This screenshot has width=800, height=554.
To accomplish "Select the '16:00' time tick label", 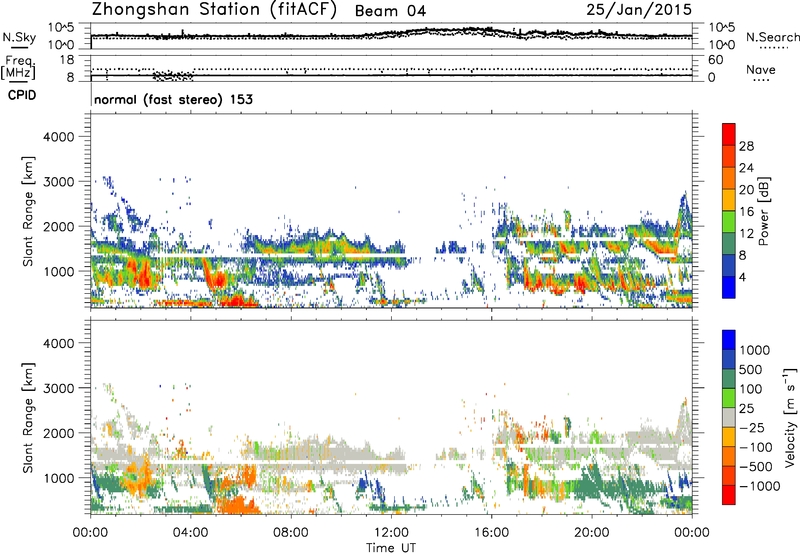I will click(491, 533).
